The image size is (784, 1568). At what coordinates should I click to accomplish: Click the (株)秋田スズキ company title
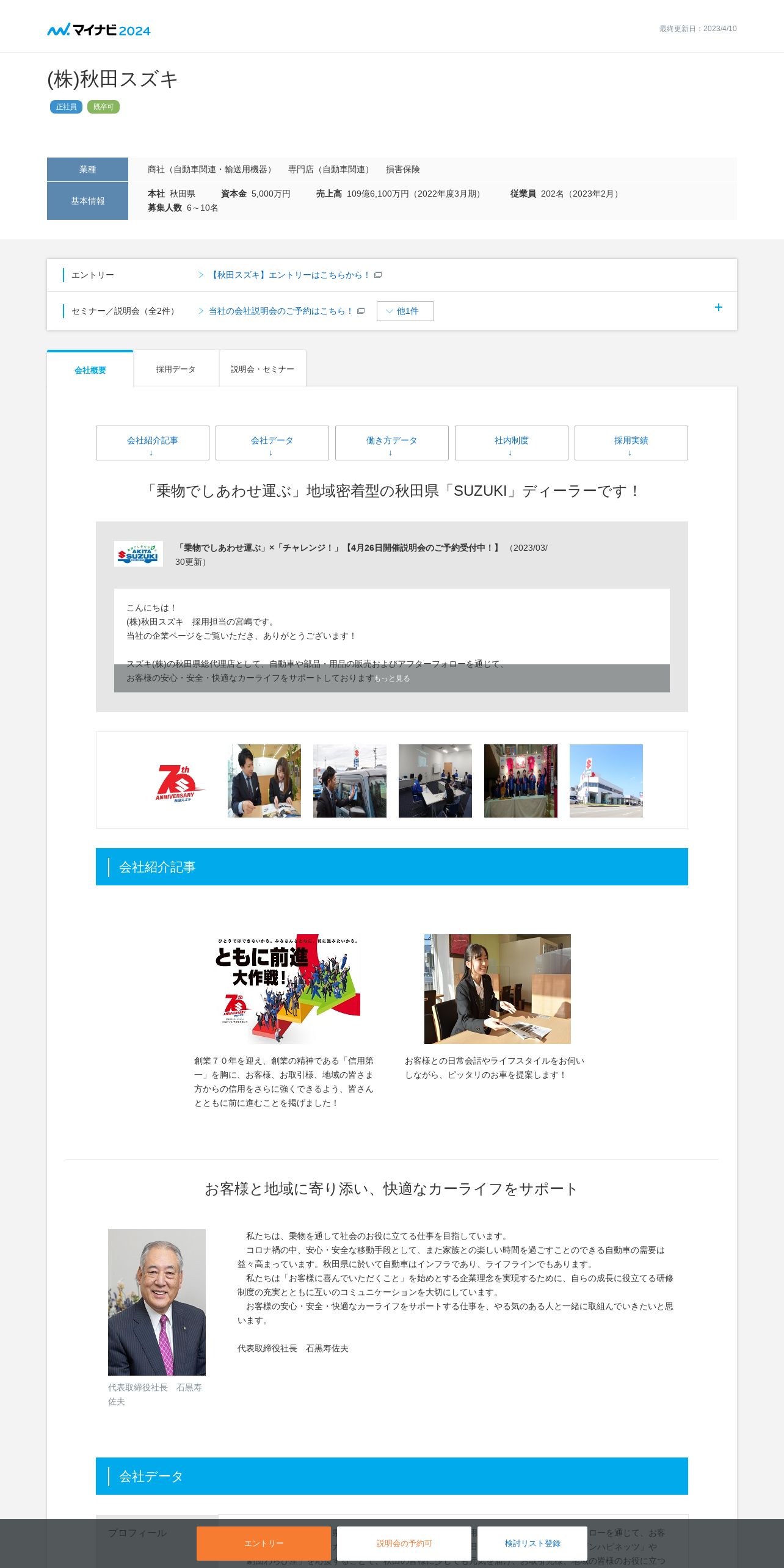(112, 79)
